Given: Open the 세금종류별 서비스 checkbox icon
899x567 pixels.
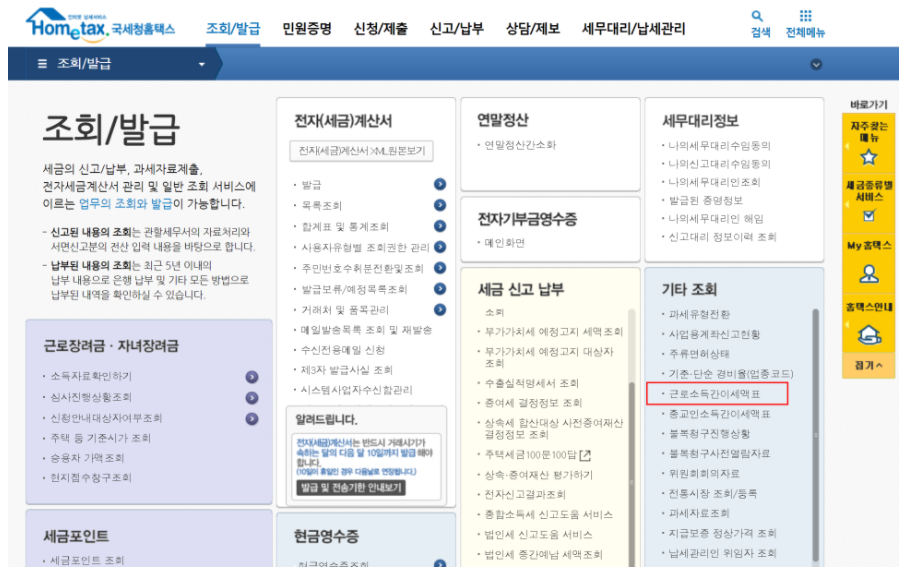Looking at the screenshot, I should coord(868,215).
